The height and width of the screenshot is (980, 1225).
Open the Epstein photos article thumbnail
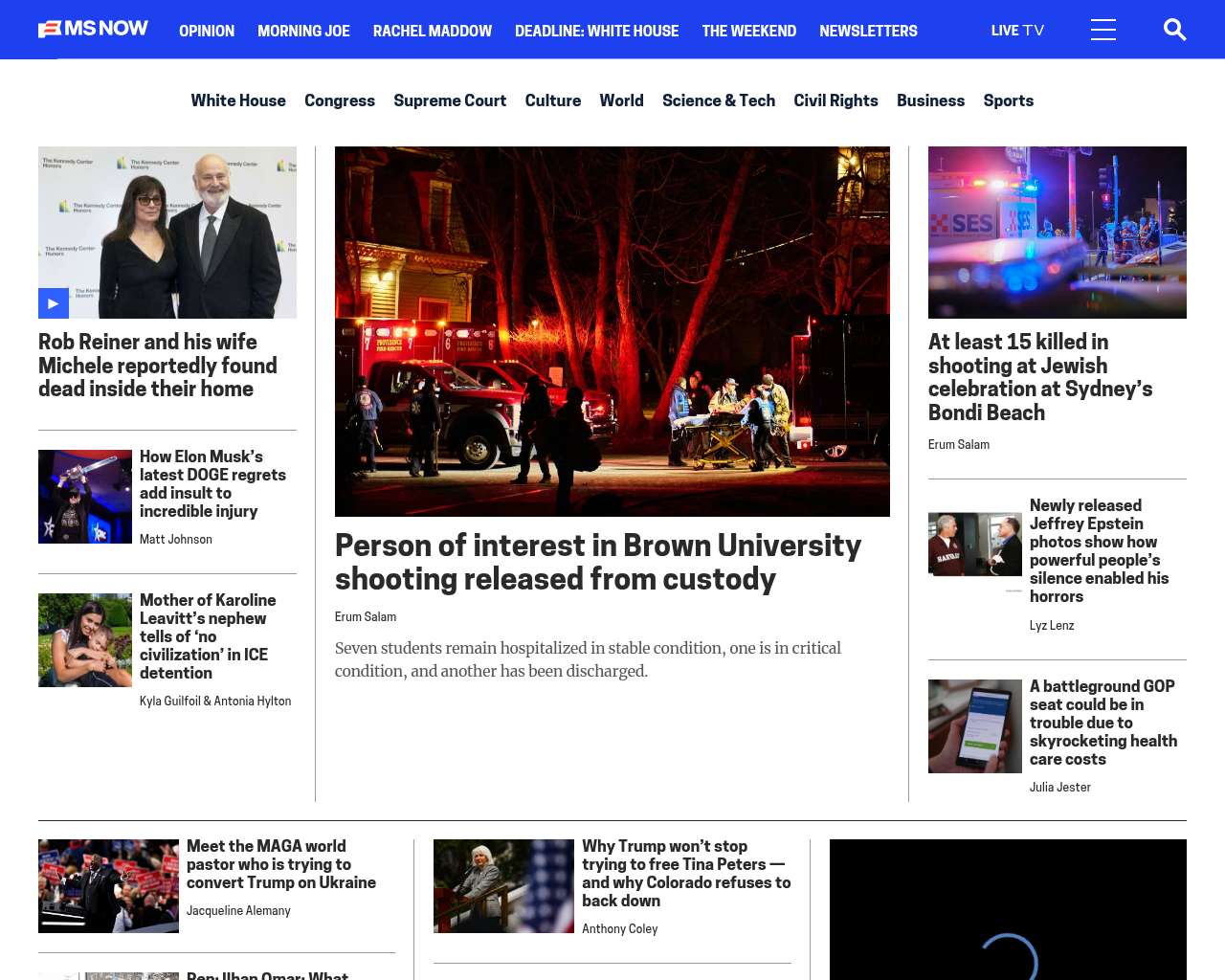point(974,545)
